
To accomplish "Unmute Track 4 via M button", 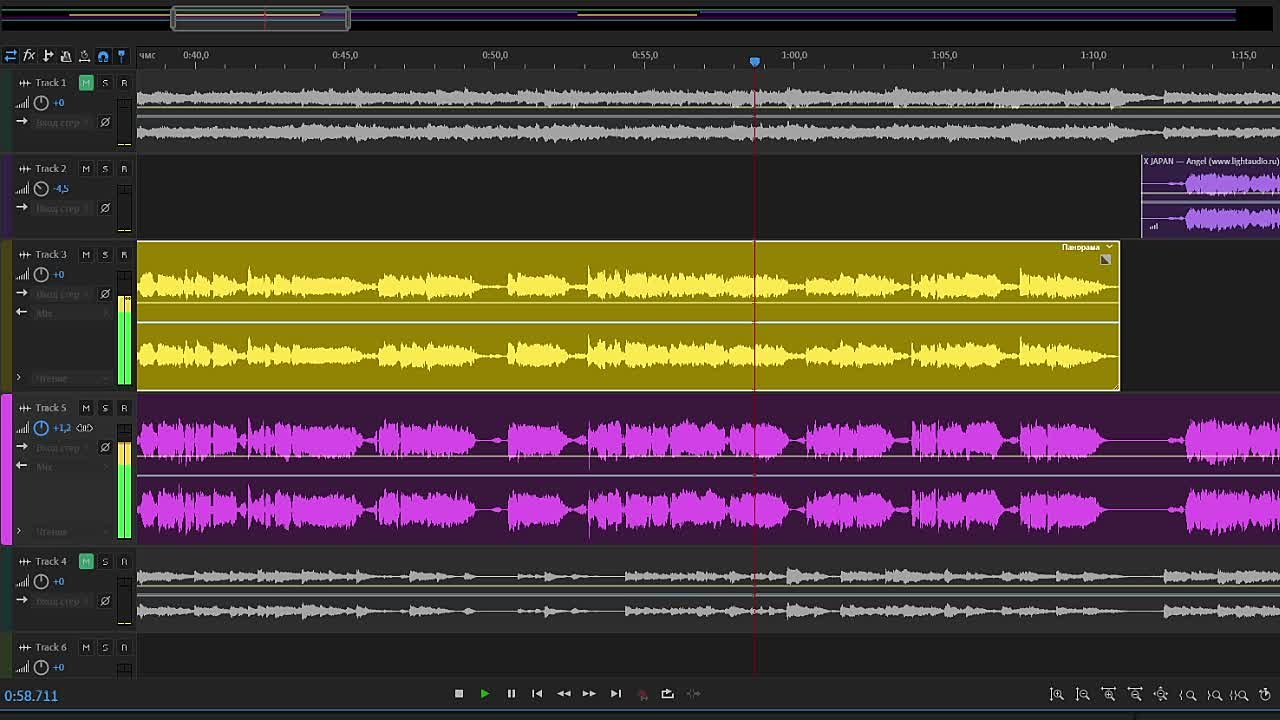I will pyautogui.click(x=86, y=562).
